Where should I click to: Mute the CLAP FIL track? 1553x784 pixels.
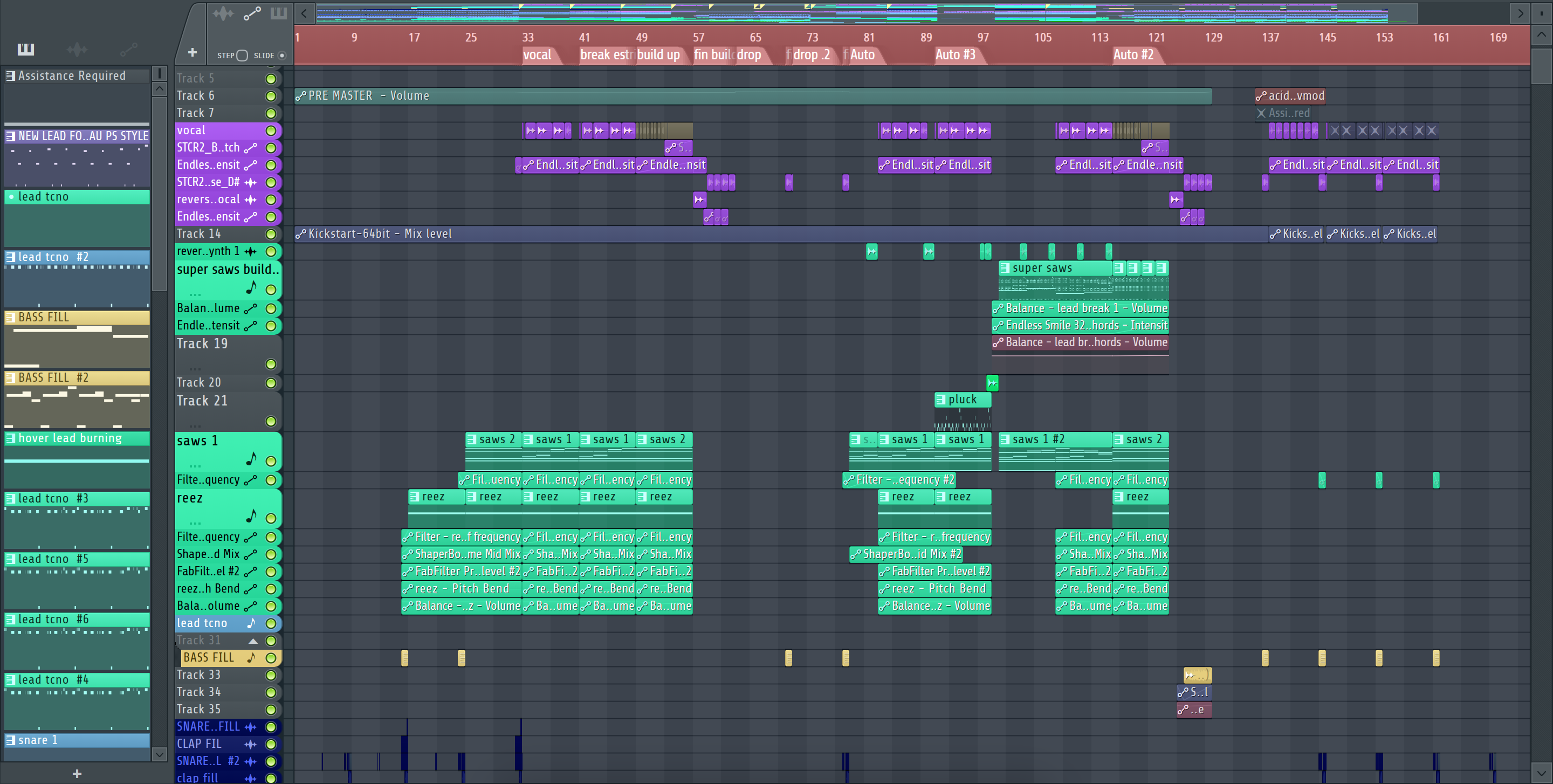(x=271, y=744)
